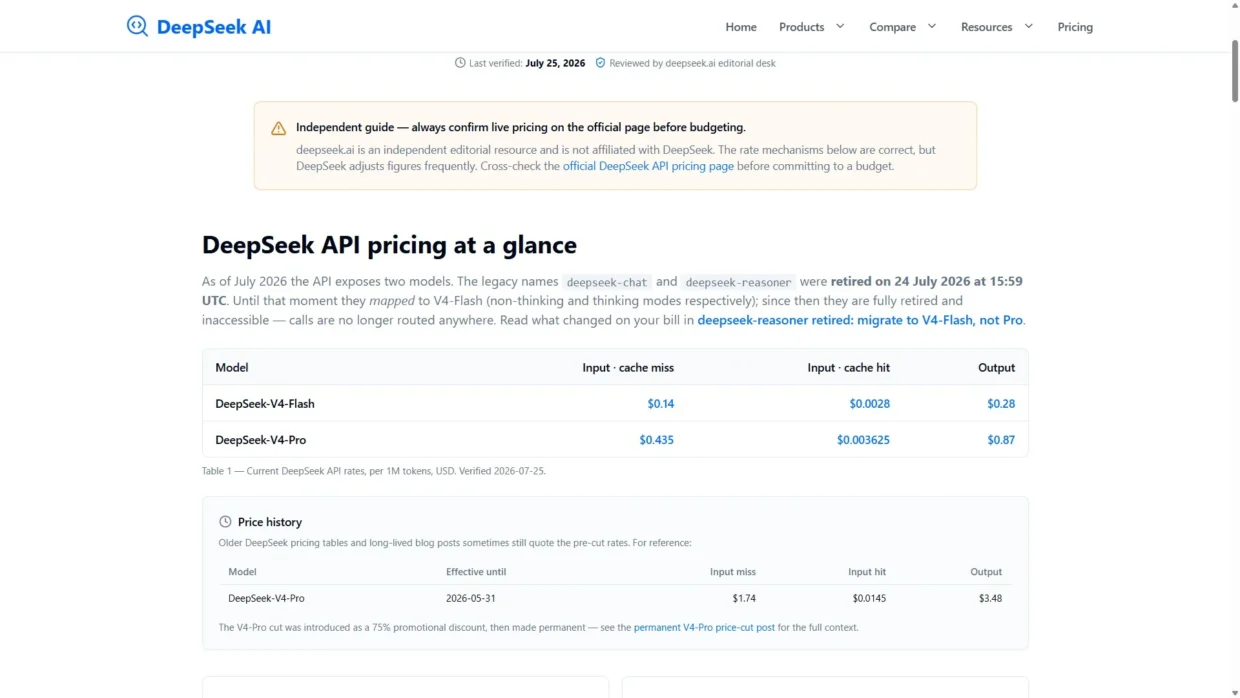
Task: Click the warning triangle icon in the notice
Action: (278, 128)
